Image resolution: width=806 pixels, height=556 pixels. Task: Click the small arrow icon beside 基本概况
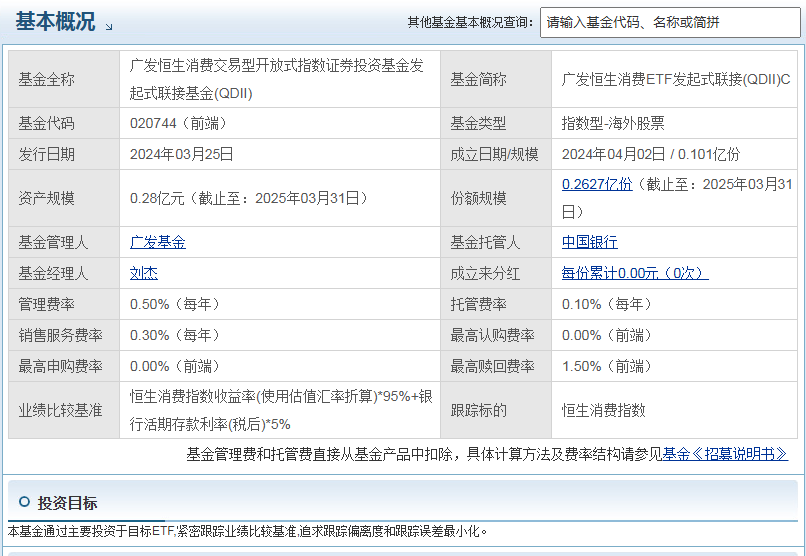108,27
